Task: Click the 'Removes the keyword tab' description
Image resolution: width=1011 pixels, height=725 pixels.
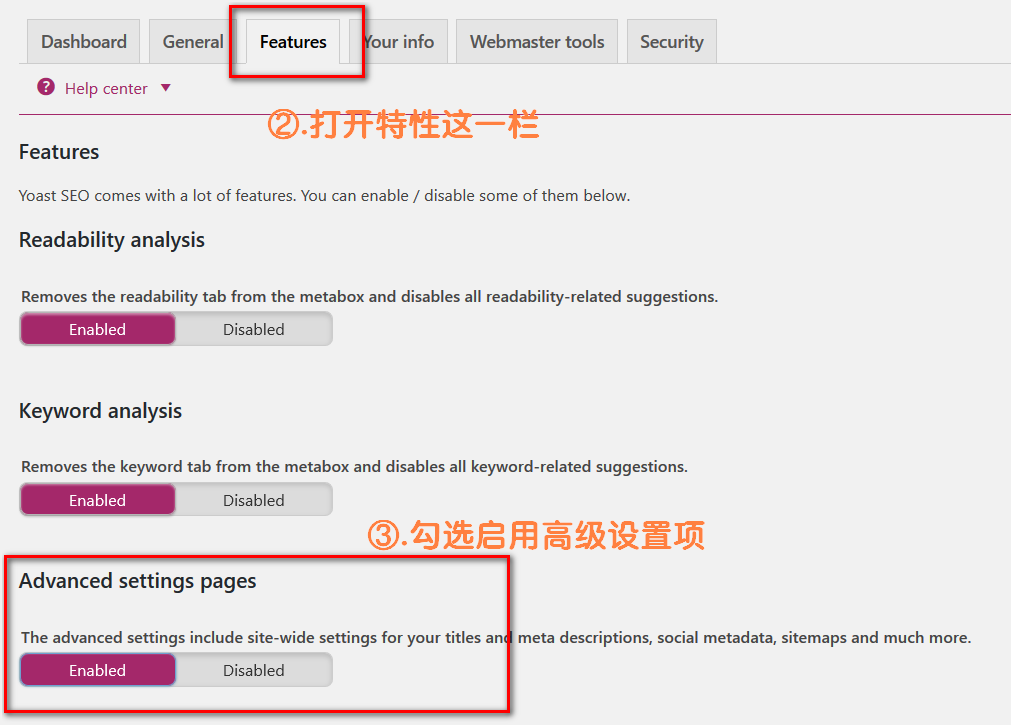Action: tap(354, 467)
